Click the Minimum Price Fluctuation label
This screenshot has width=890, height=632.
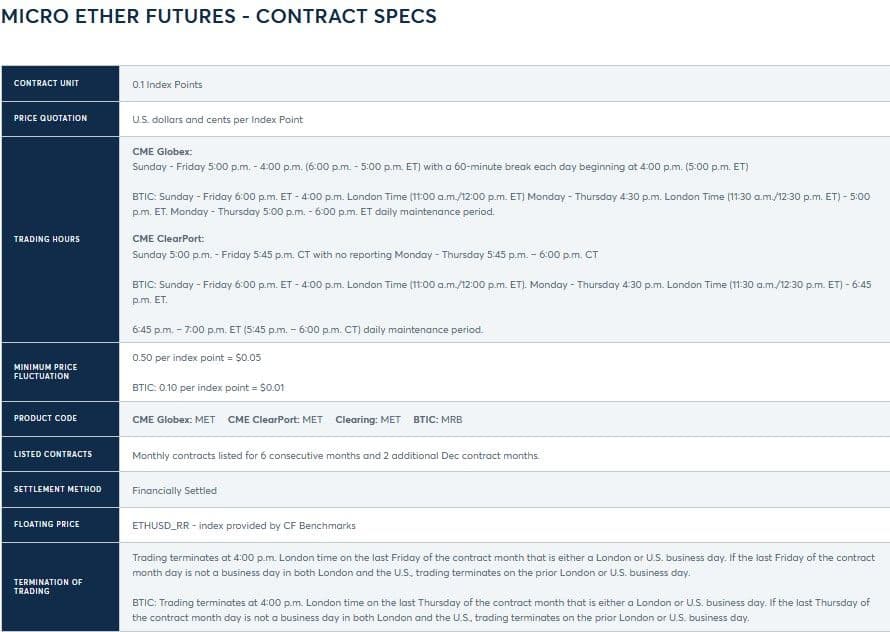[x=45, y=372]
